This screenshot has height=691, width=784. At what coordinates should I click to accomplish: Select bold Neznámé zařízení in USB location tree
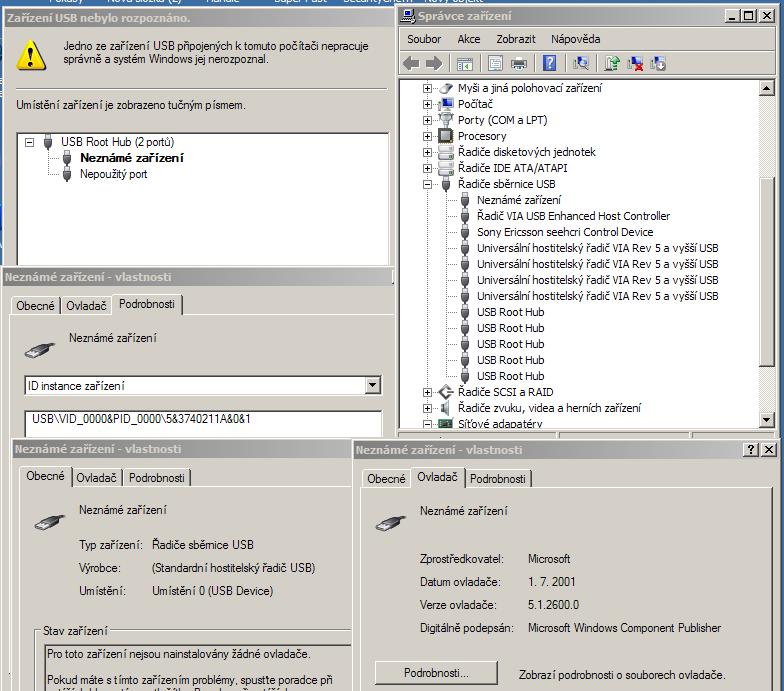[x=132, y=158]
